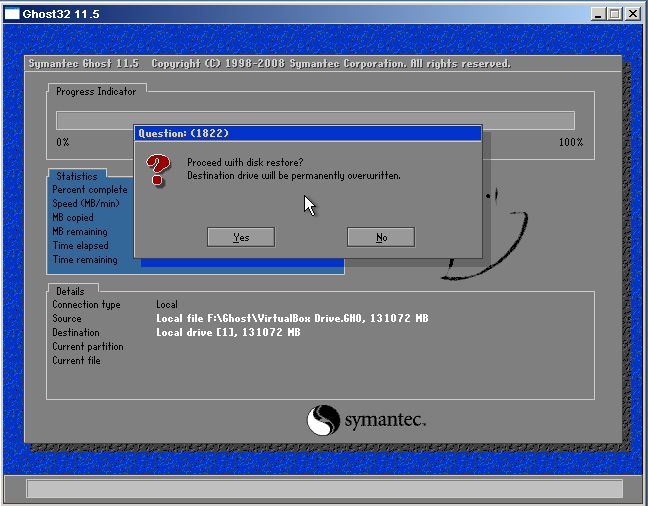Viewport: 648px width, 506px height.
Task: Click the 'Local drive [1], 131072 MB' value
Action: (x=228, y=332)
